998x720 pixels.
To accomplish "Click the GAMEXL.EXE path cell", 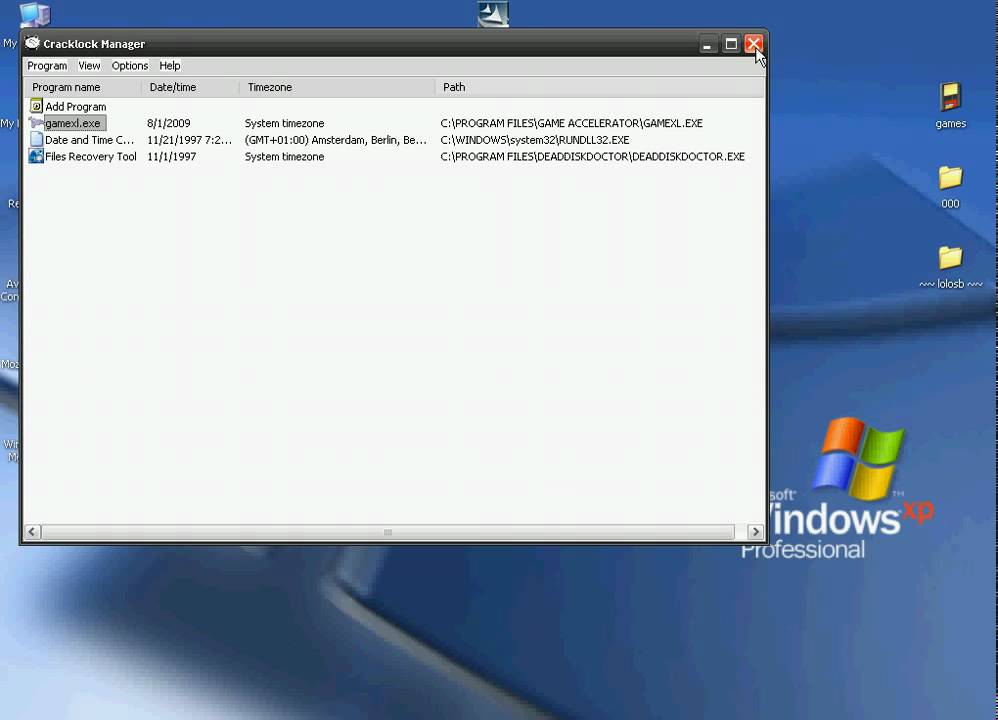I will 572,123.
